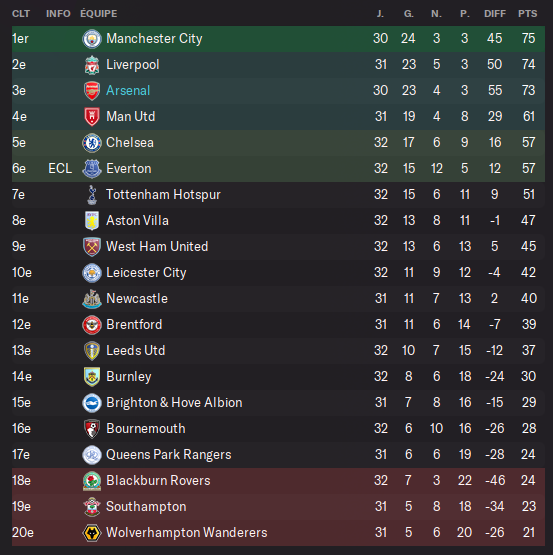Open the Aston Villa team link
The height and width of the screenshot is (555, 553).
(x=137, y=221)
